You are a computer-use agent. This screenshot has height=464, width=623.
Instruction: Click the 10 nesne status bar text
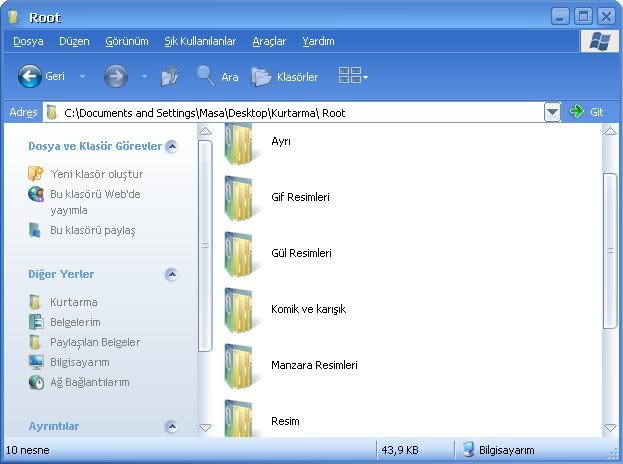(27, 450)
